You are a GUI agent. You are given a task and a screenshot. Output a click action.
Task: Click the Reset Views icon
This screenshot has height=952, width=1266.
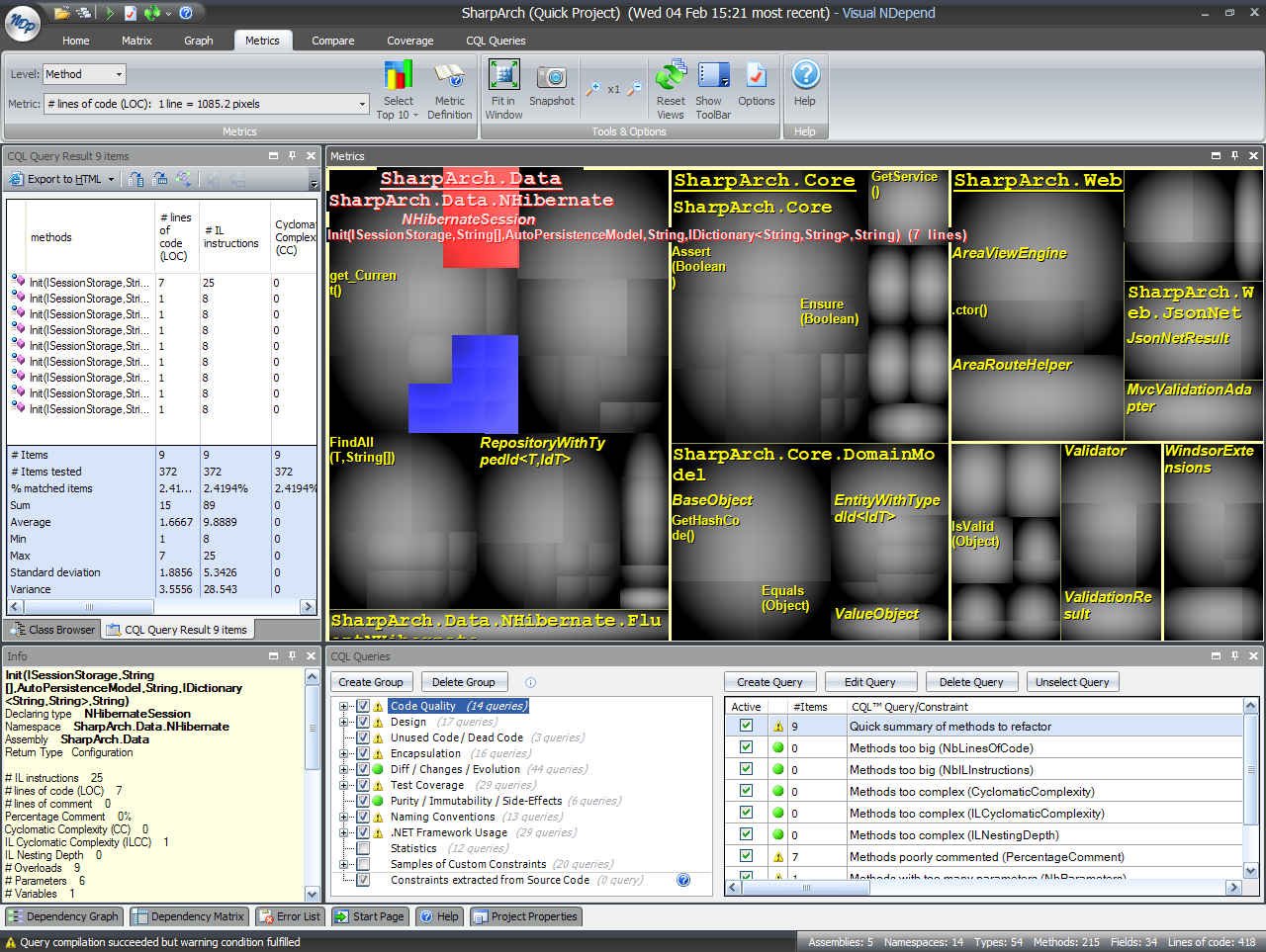671,76
